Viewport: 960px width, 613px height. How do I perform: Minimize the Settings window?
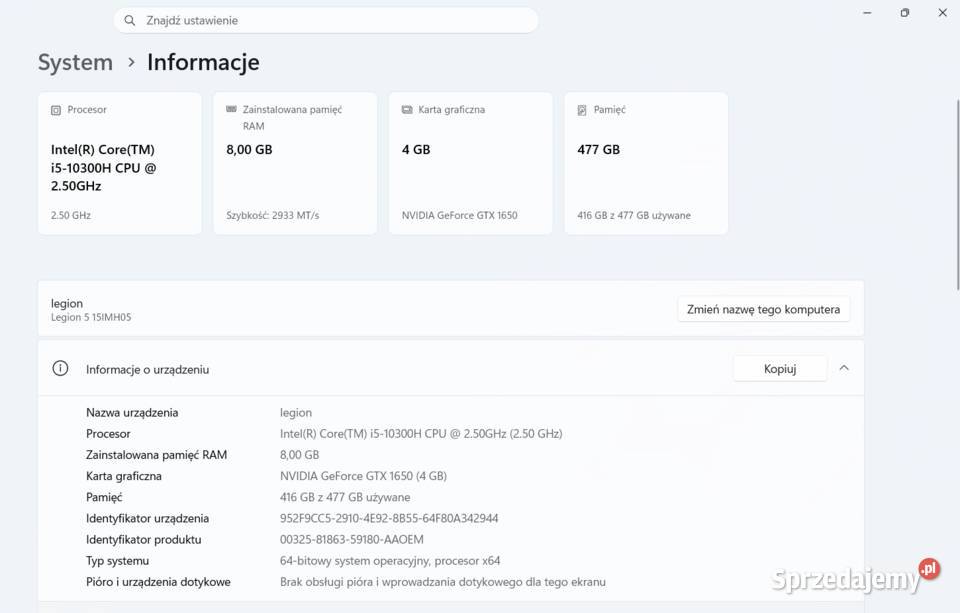point(867,13)
